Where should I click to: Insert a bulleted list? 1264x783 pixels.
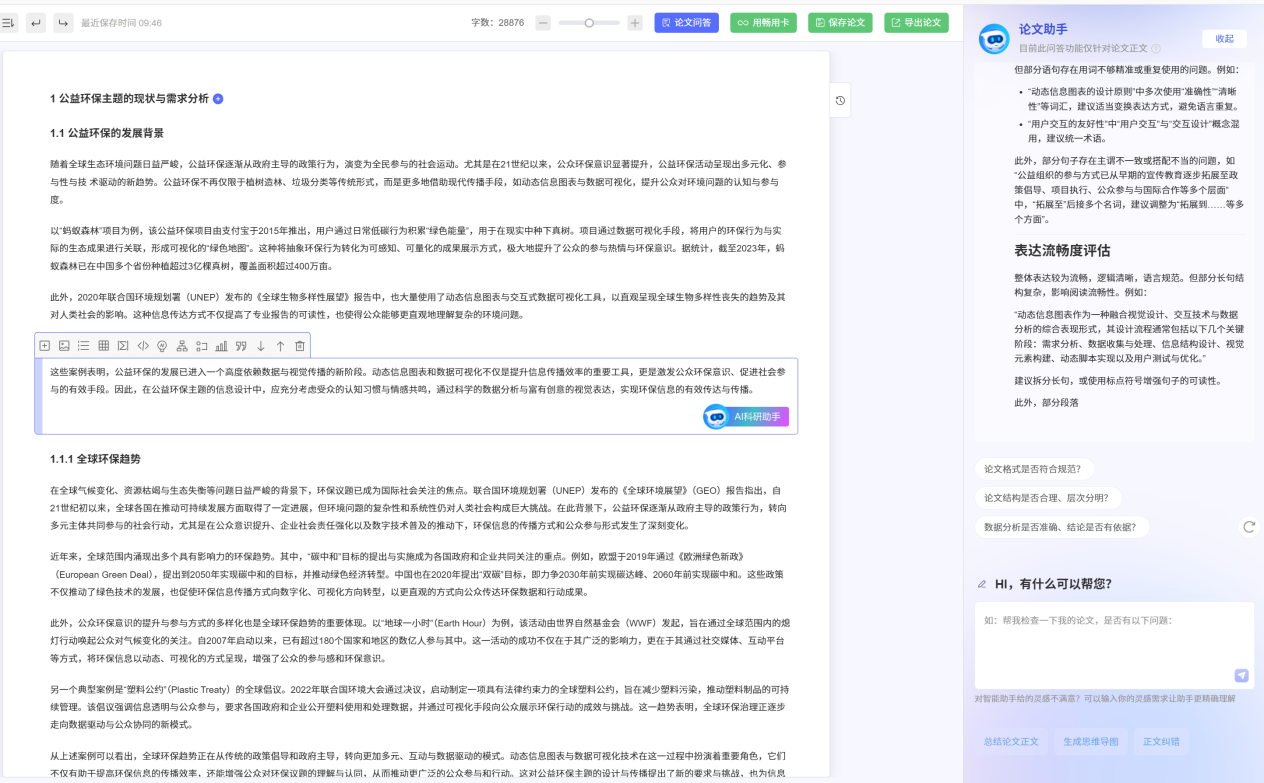[84, 346]
